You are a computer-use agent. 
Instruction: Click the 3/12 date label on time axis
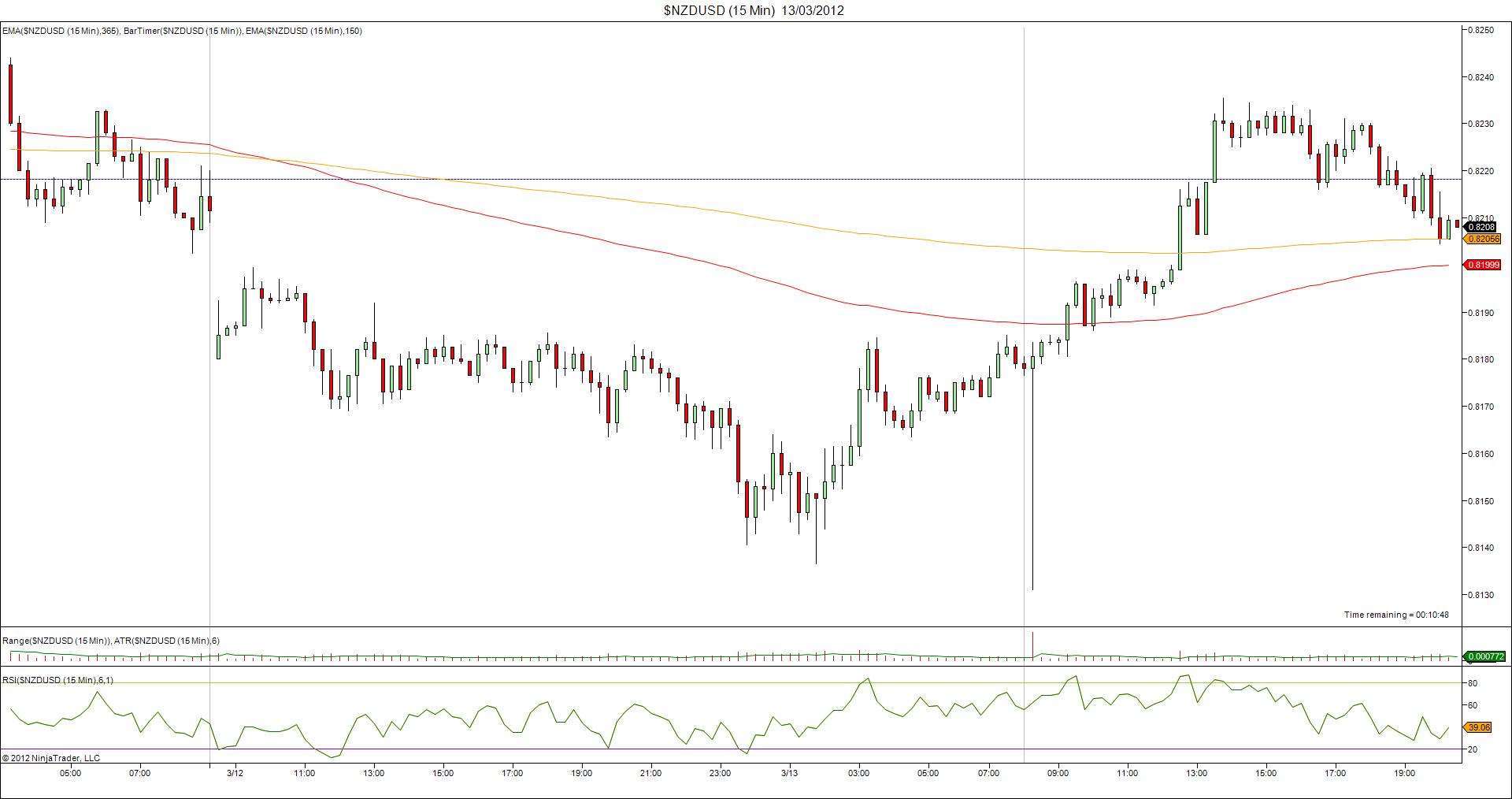tap(235, 773)
